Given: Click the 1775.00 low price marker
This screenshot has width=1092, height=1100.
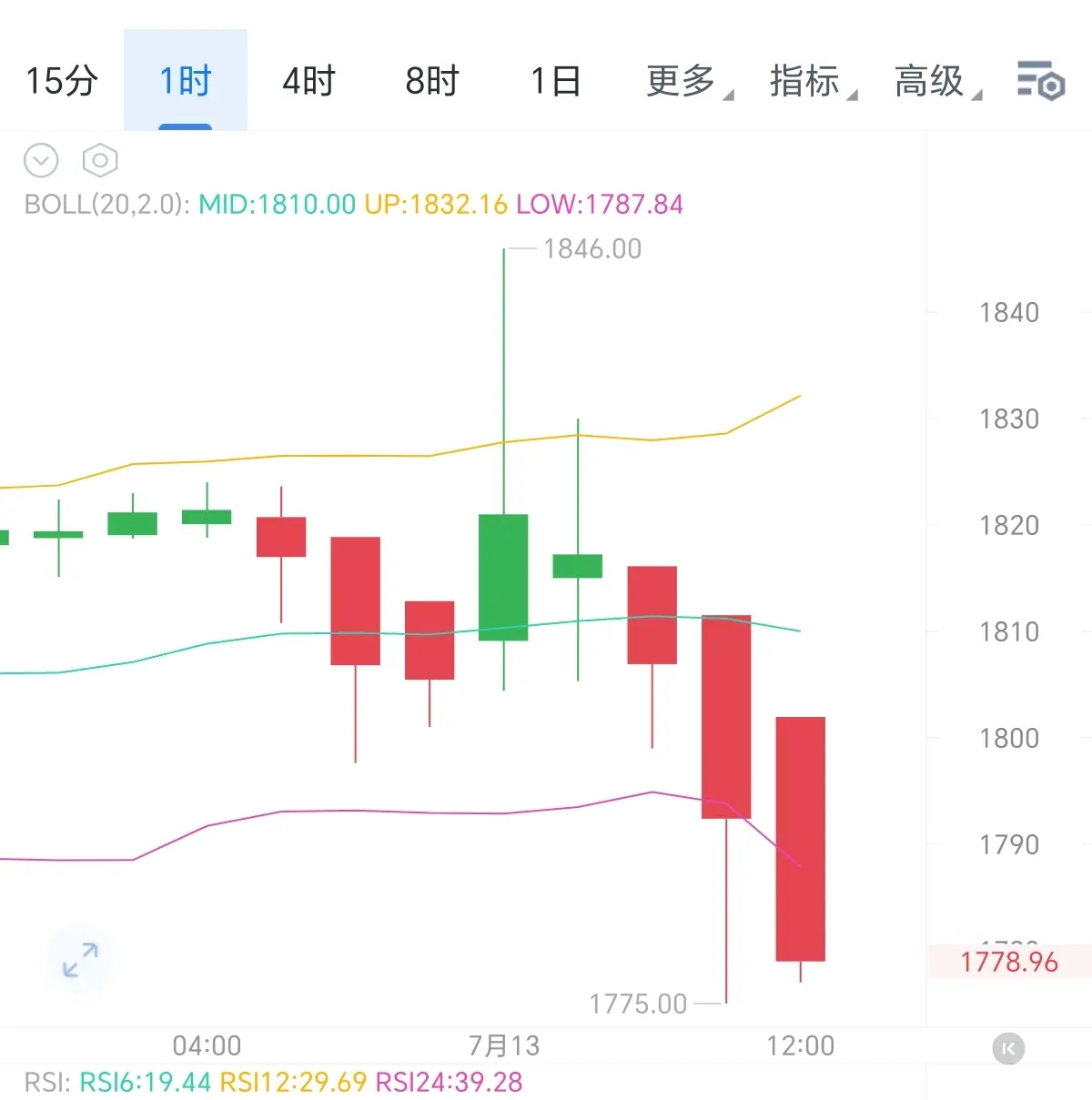Looking at the screenshot, I should click(x=638, y=1004).
